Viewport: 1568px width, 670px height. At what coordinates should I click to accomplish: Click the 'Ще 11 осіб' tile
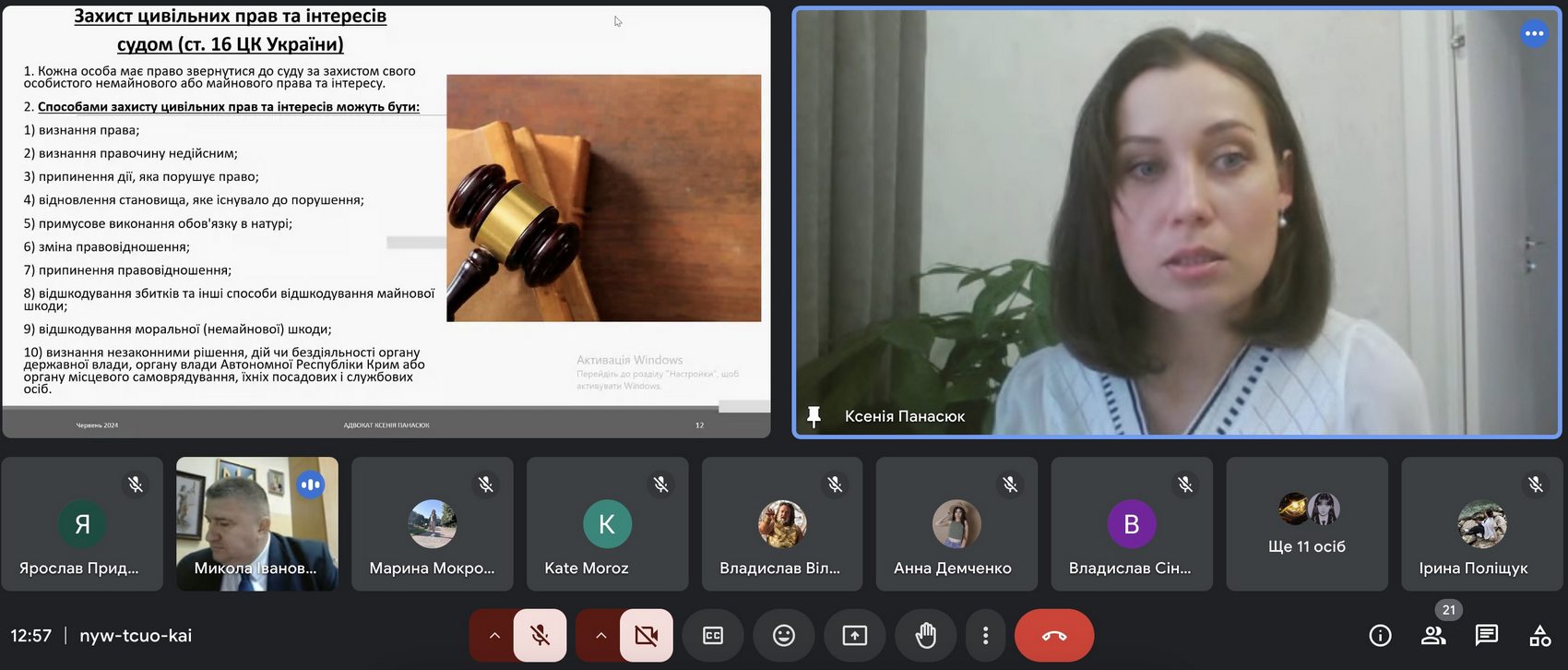tap(1306, 524)
